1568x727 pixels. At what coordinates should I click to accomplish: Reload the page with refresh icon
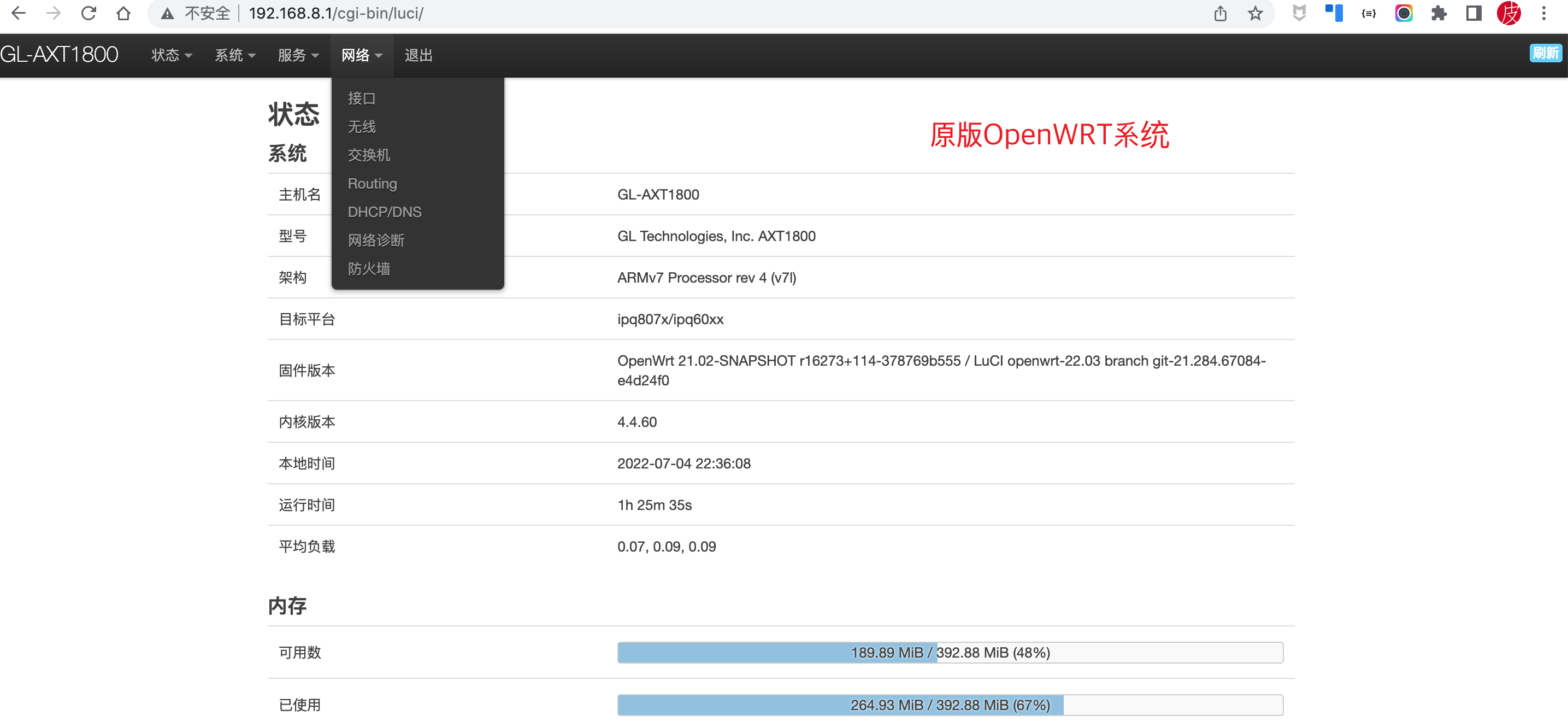(89, 13)
